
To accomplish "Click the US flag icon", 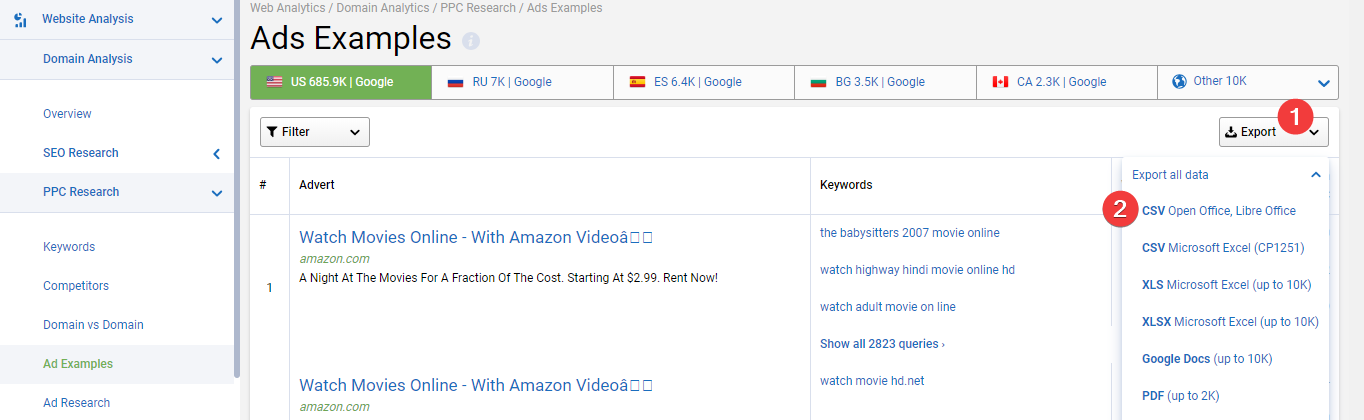I will point(274,82).
